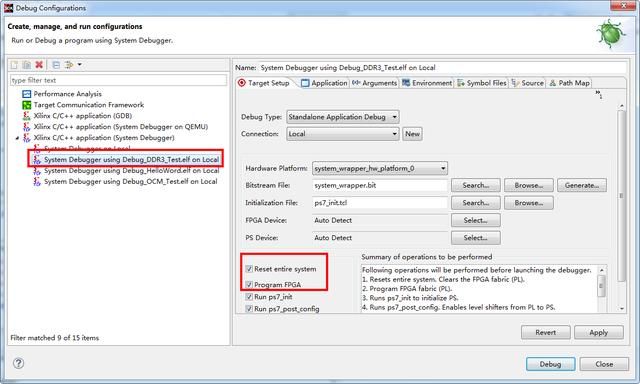Click the Debug Configurations title bar icon
Viewport: 640px width, 384px height.
click(x=8, y=8)
